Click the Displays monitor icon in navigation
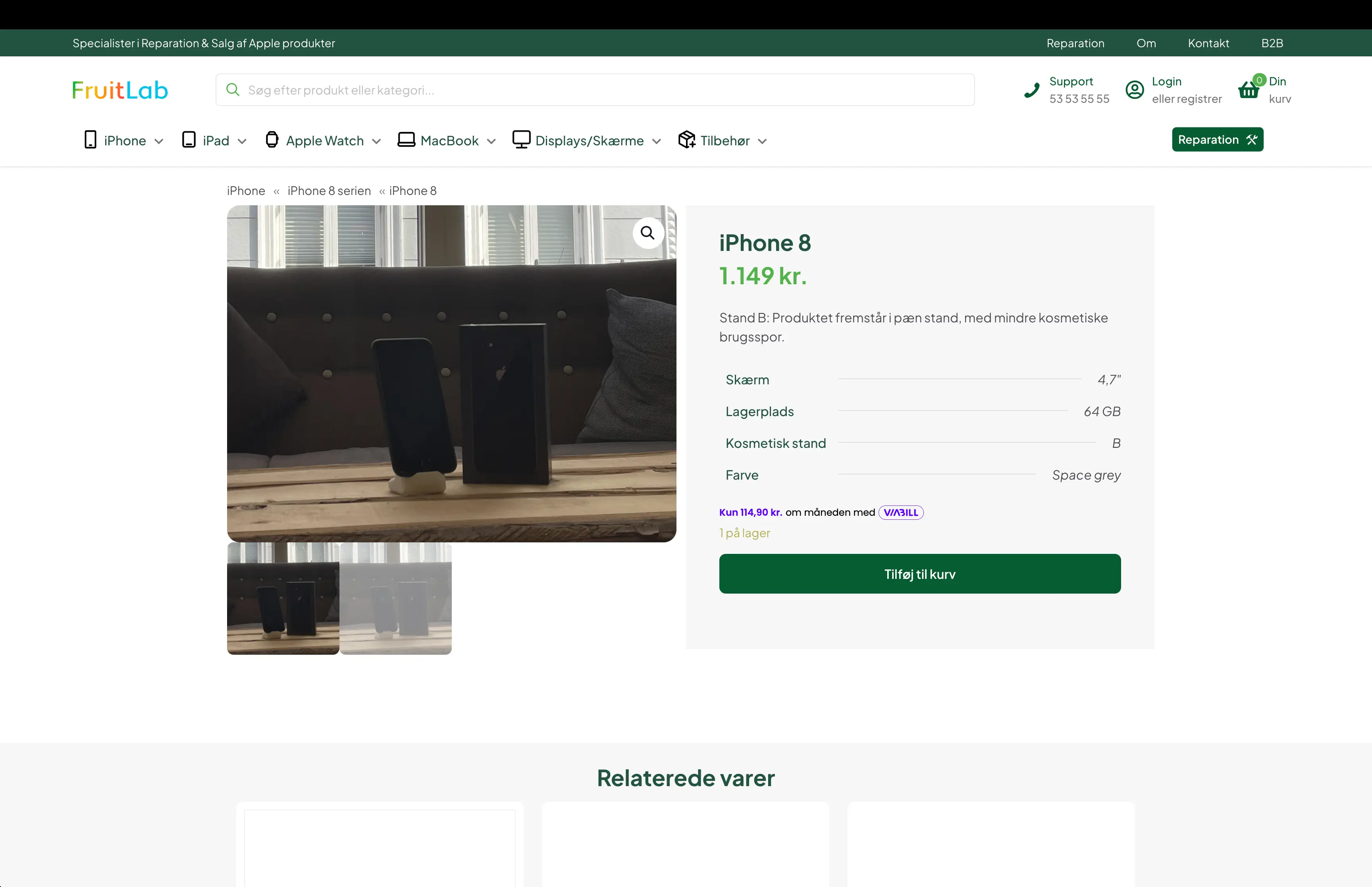1372x887 pixels. (x=522, y=140)
